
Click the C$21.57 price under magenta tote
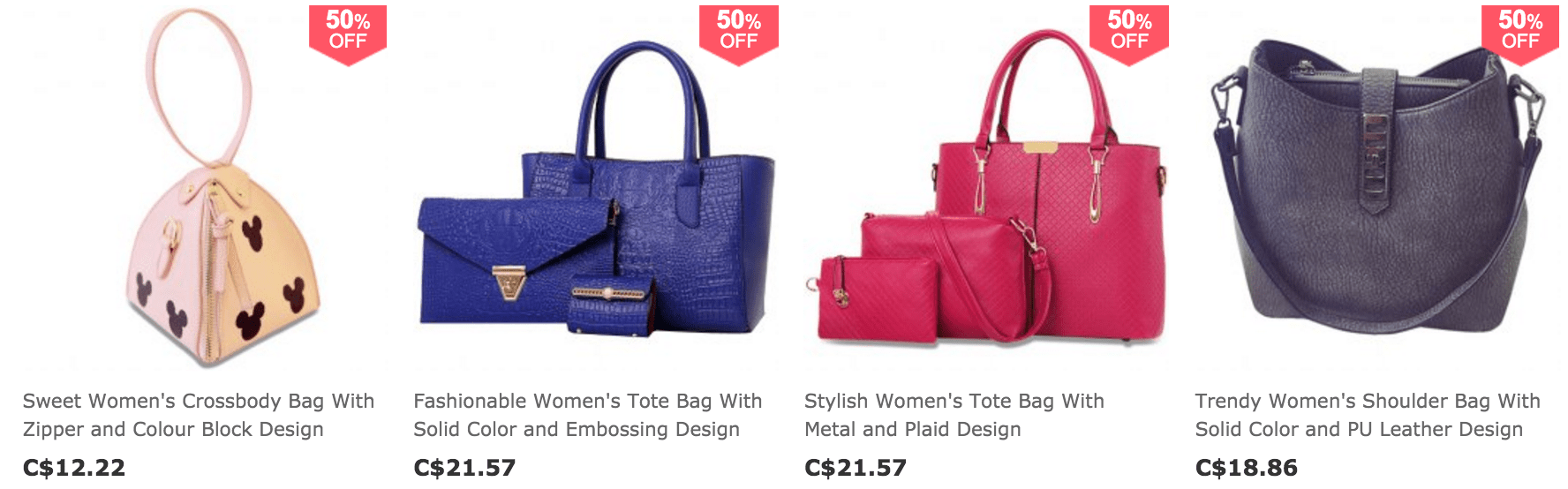click(856, 468)
